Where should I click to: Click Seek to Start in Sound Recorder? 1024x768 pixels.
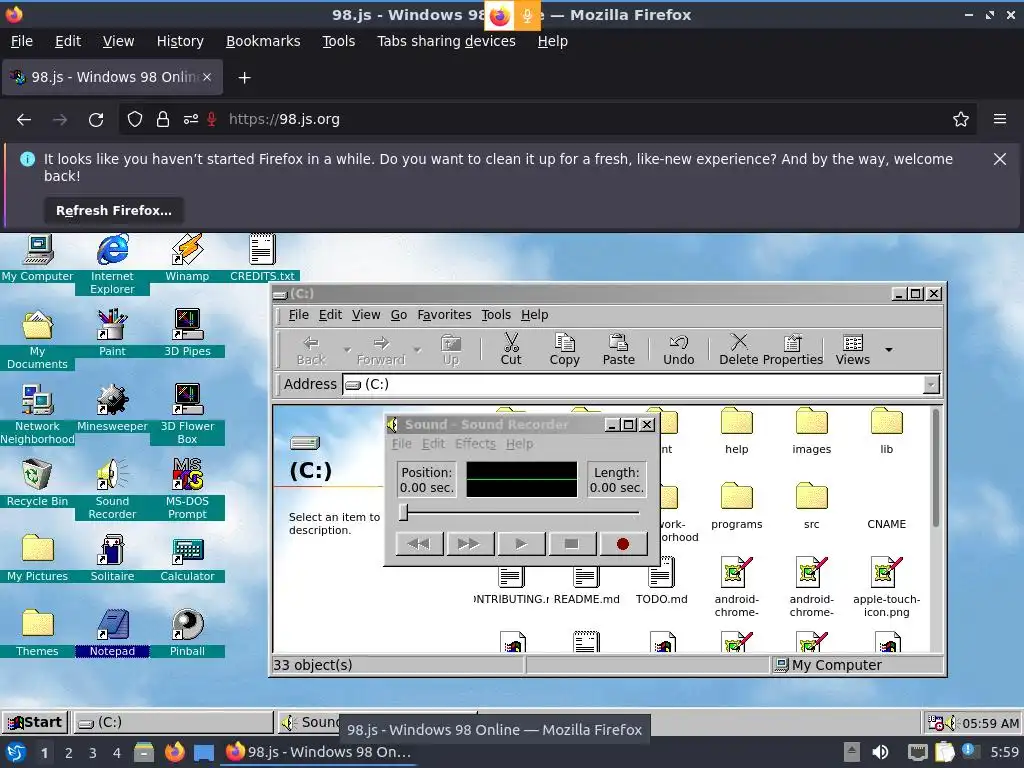coord(419,544)
